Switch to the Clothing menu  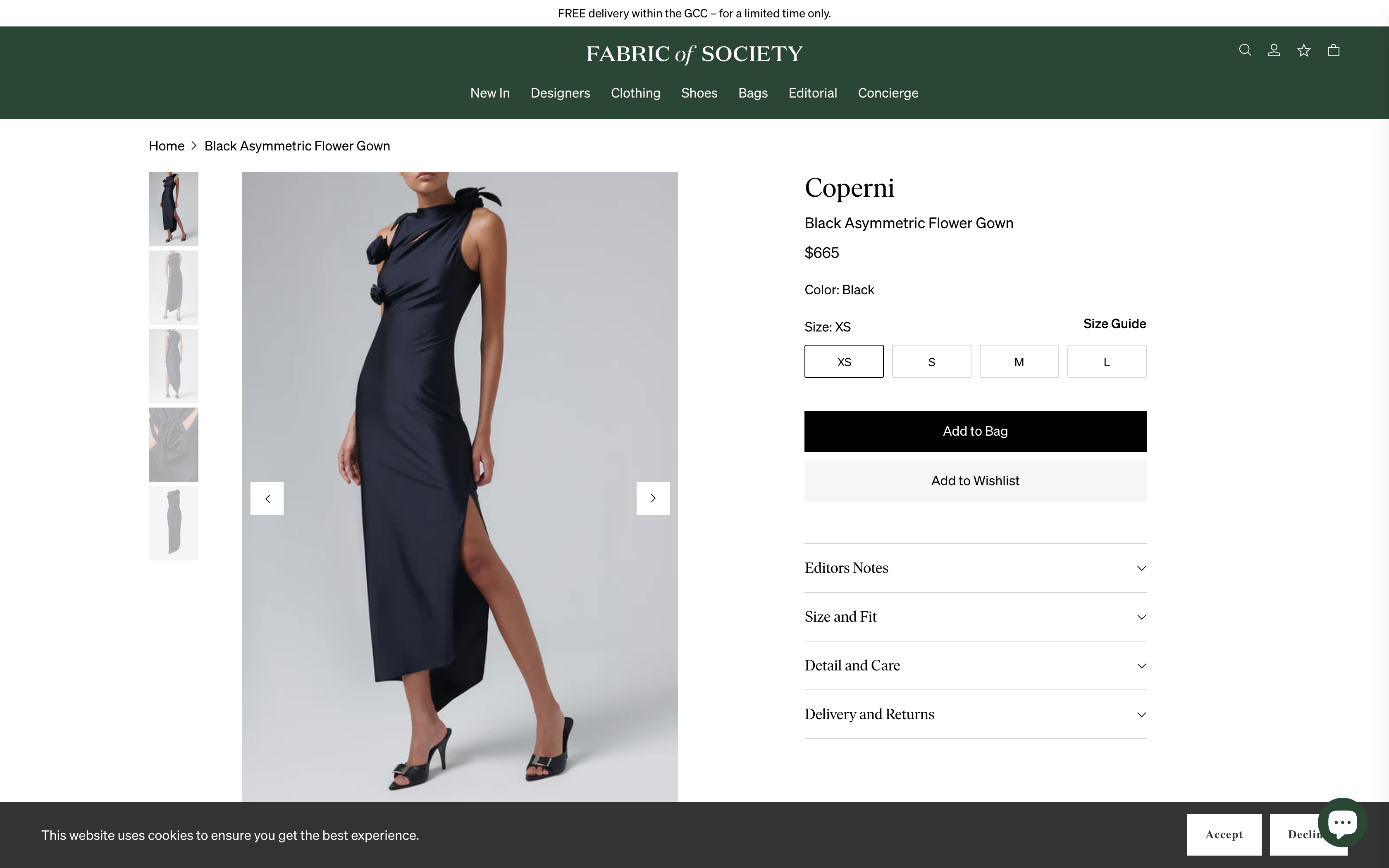[x=635, y=93]
